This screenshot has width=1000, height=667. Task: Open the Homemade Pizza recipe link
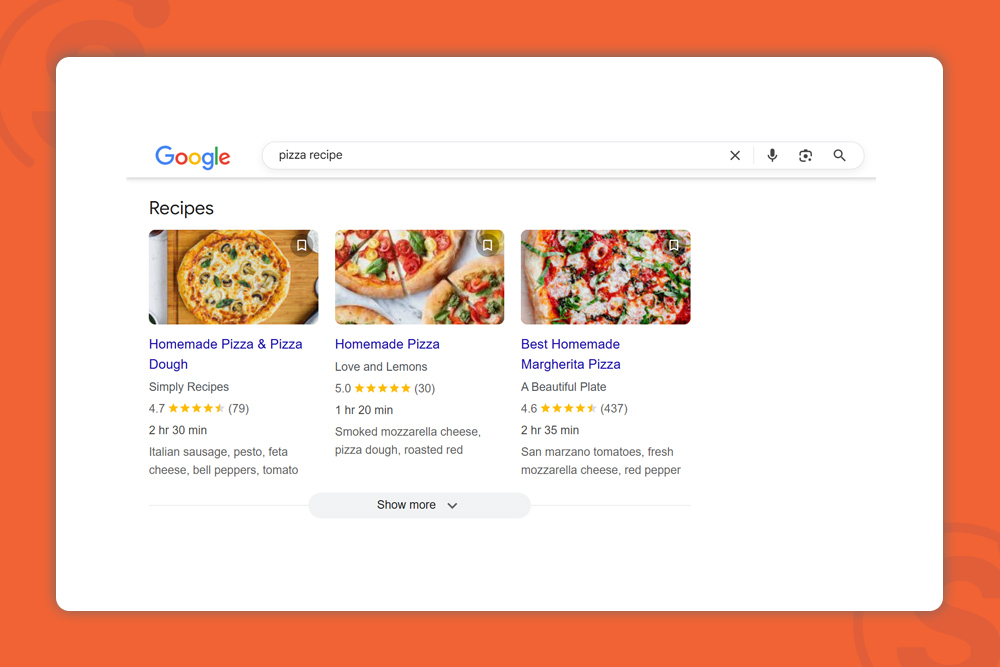point(387,344)
